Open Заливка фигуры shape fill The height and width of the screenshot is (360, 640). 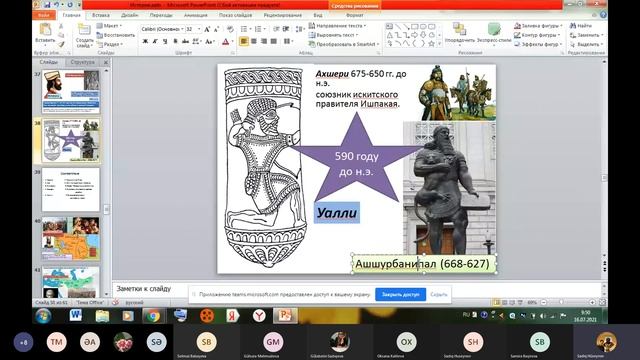(538, 26)
